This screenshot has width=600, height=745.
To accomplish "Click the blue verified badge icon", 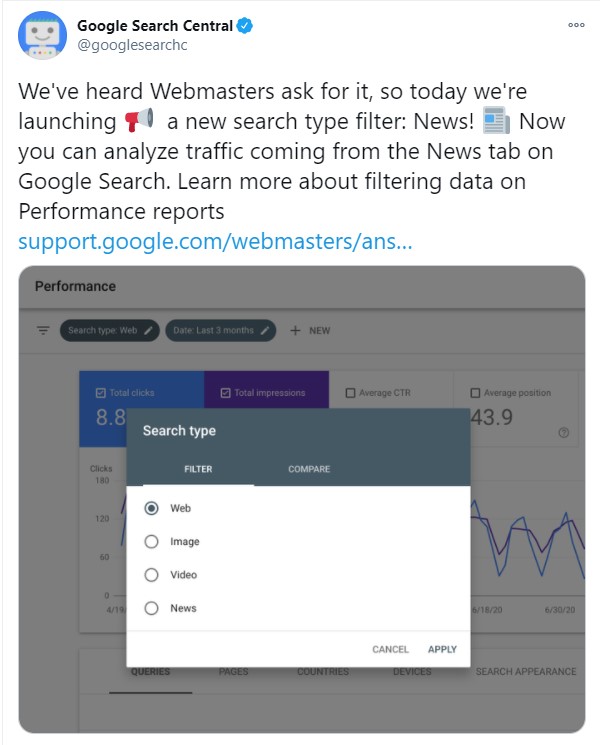I will point(245,26).
